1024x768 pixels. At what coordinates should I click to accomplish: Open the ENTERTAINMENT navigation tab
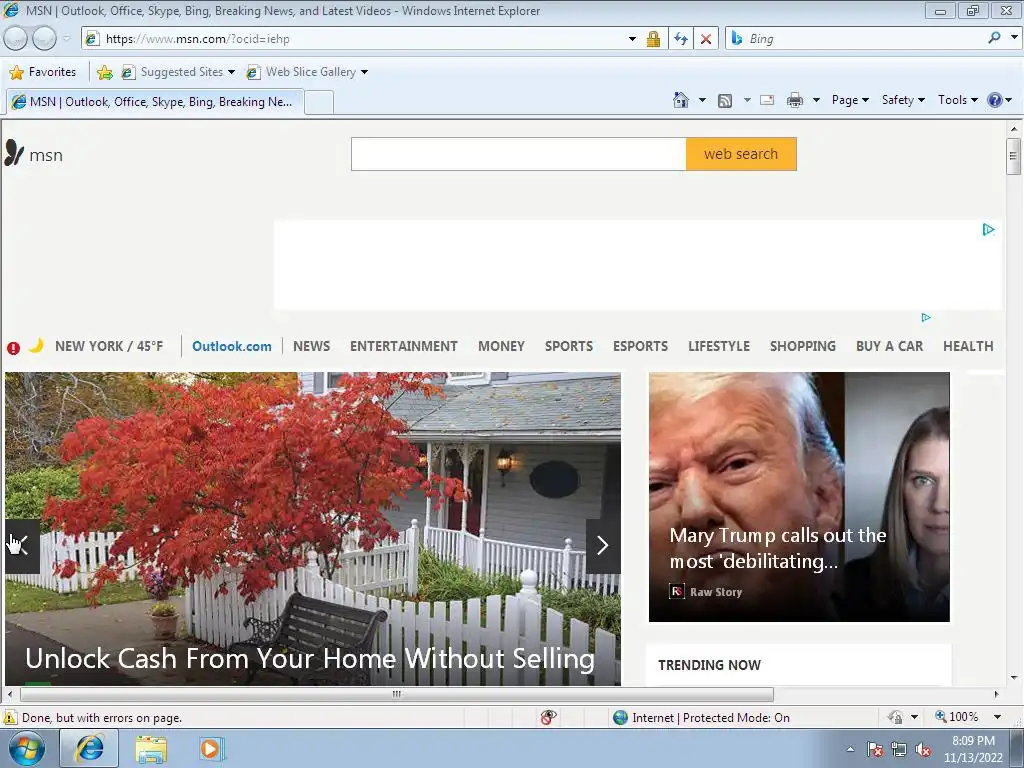point(404,346)
